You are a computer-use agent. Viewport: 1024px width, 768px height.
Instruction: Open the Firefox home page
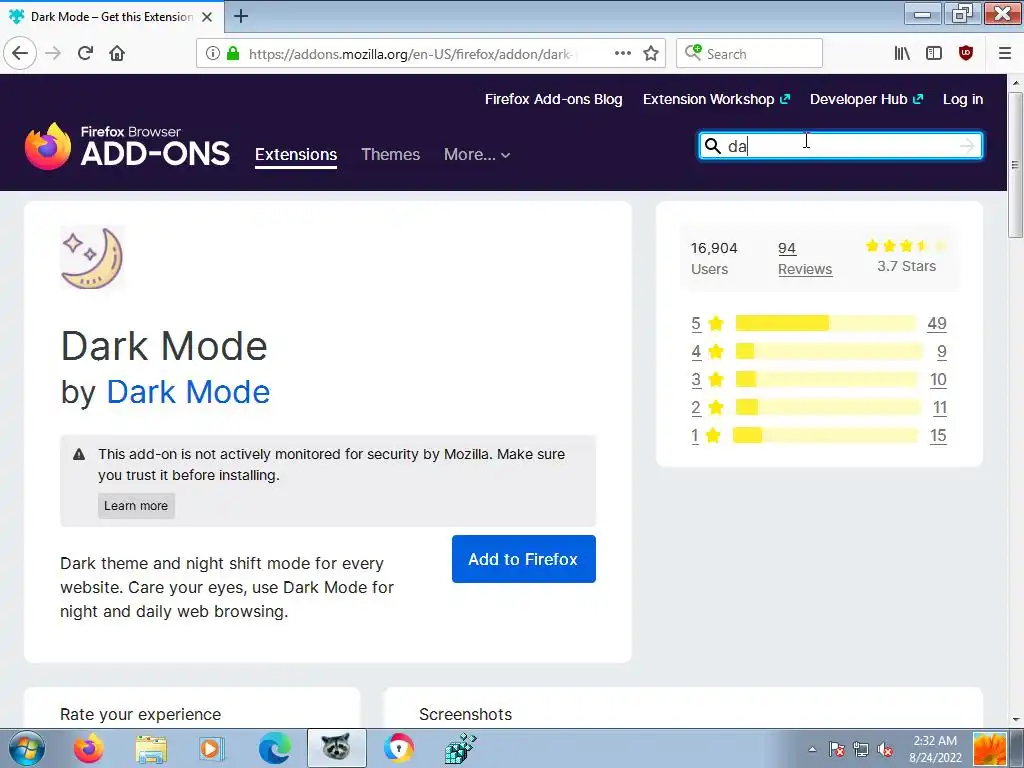point(117,53)
